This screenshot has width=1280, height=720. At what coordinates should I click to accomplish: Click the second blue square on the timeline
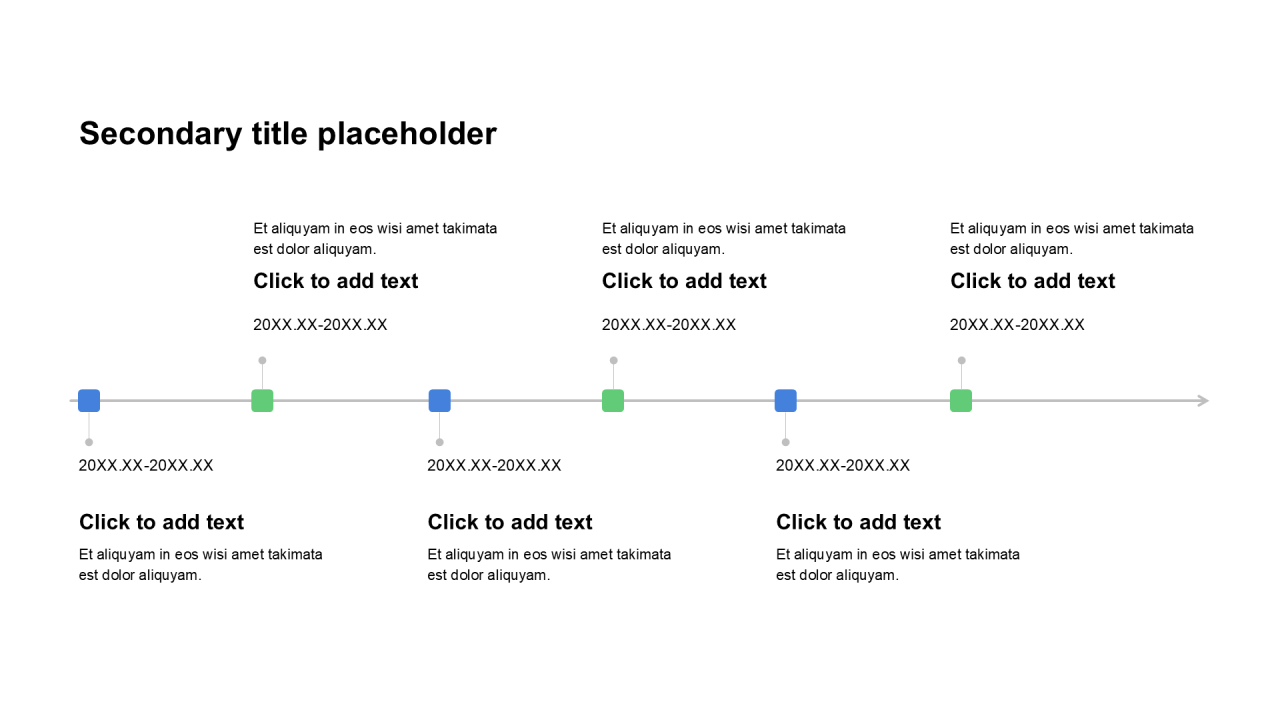pyautogui.click(x=440, y=401)
